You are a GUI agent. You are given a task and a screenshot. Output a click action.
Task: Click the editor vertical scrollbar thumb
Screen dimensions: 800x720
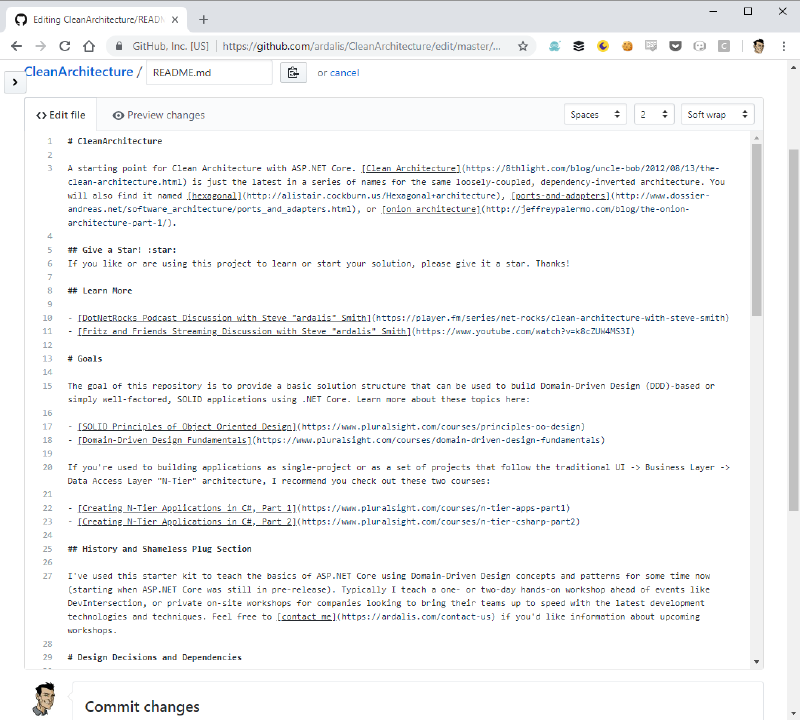pos(757,230)
